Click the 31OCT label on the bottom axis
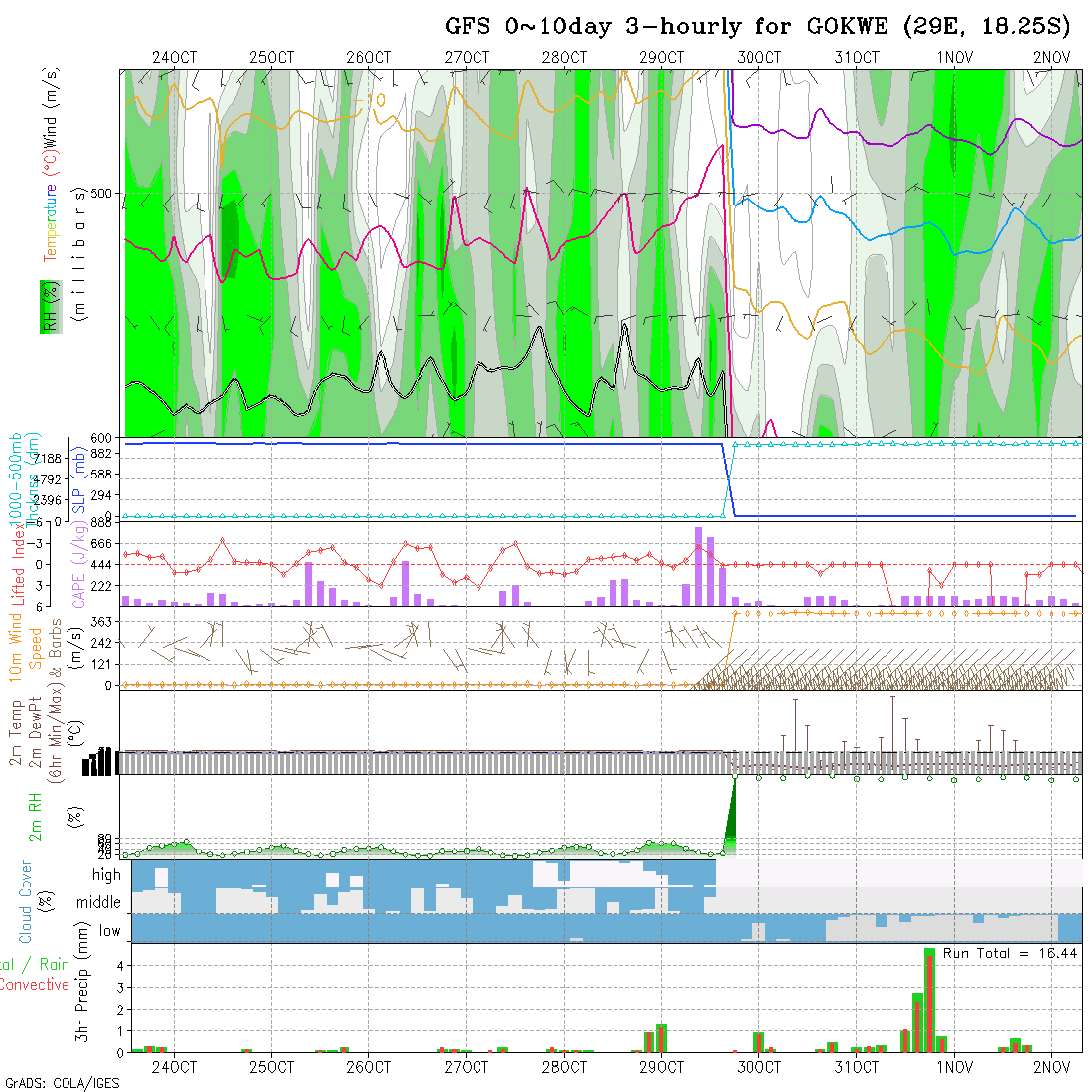The width and height of the screenshot is (1092, 1092). [x=857, y=1067]
